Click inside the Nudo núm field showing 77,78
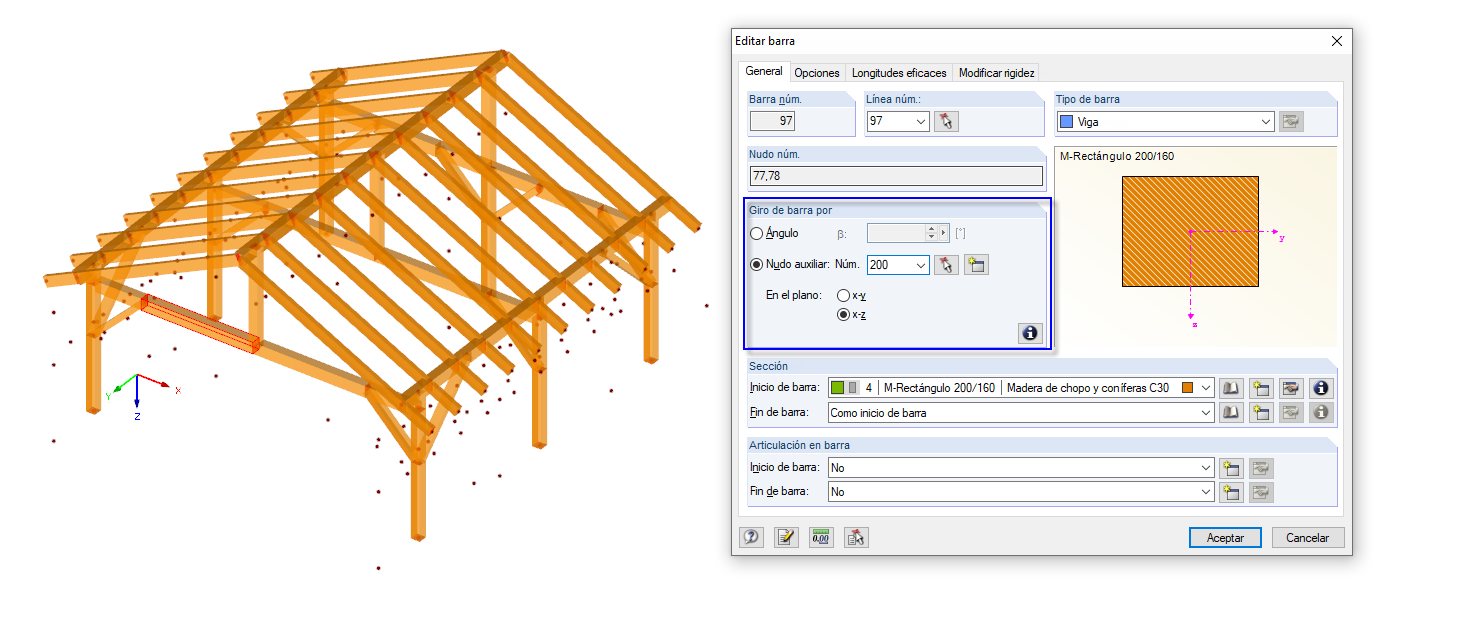This screenshot has height=630, width=1472. tap(896, 175)
